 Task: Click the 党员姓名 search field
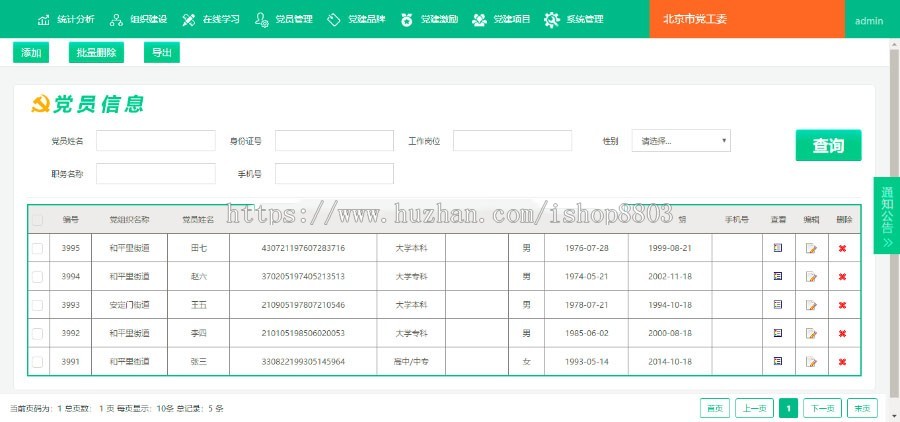pyautogui.click(x=156, y=141)
